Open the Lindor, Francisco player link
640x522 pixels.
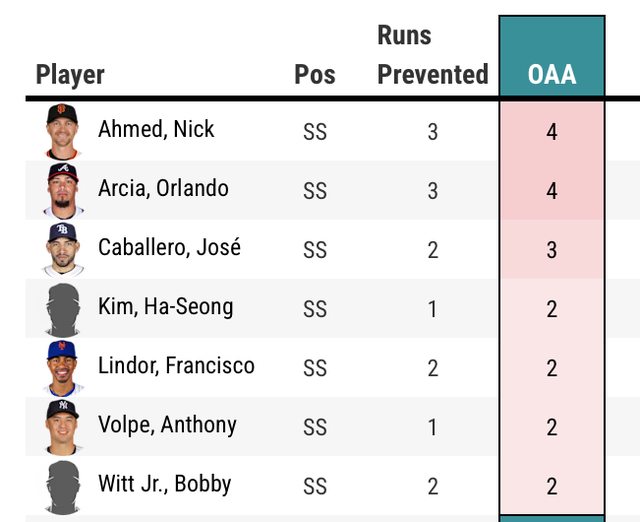pyautogui.click(x=176, y=365)
